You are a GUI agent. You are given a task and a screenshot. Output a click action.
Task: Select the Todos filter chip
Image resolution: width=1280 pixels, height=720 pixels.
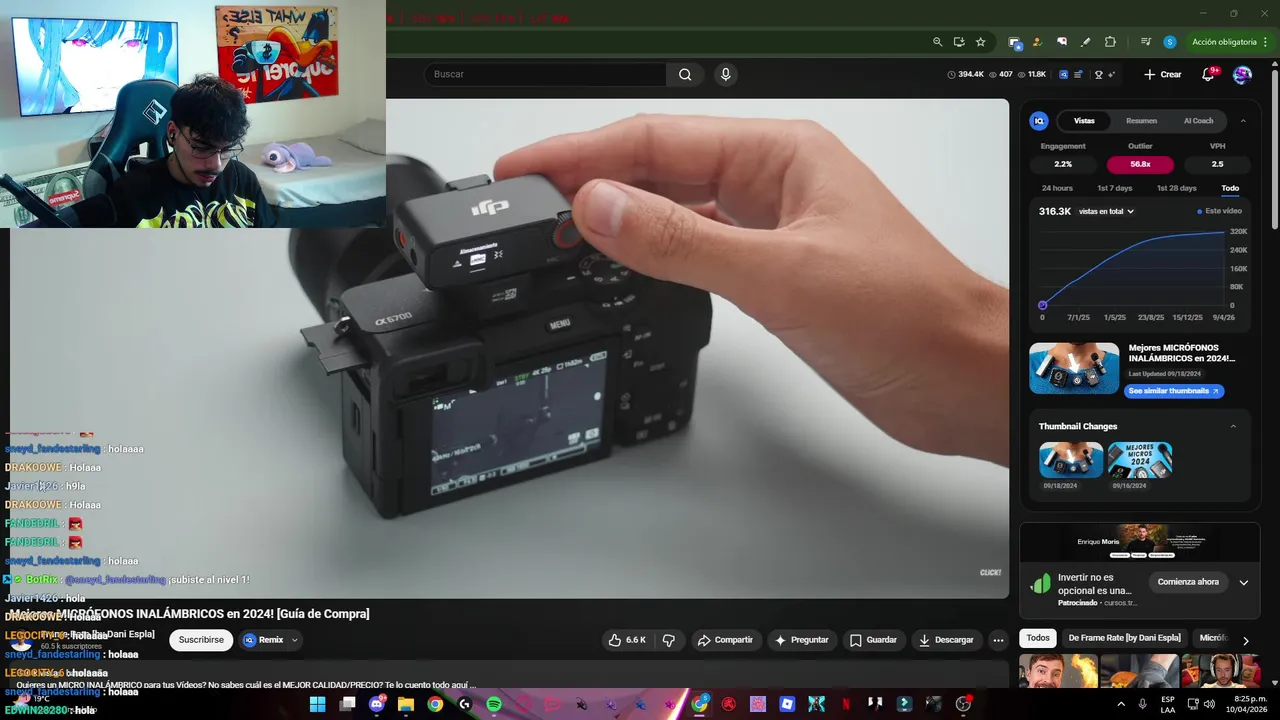point(1038,638)
